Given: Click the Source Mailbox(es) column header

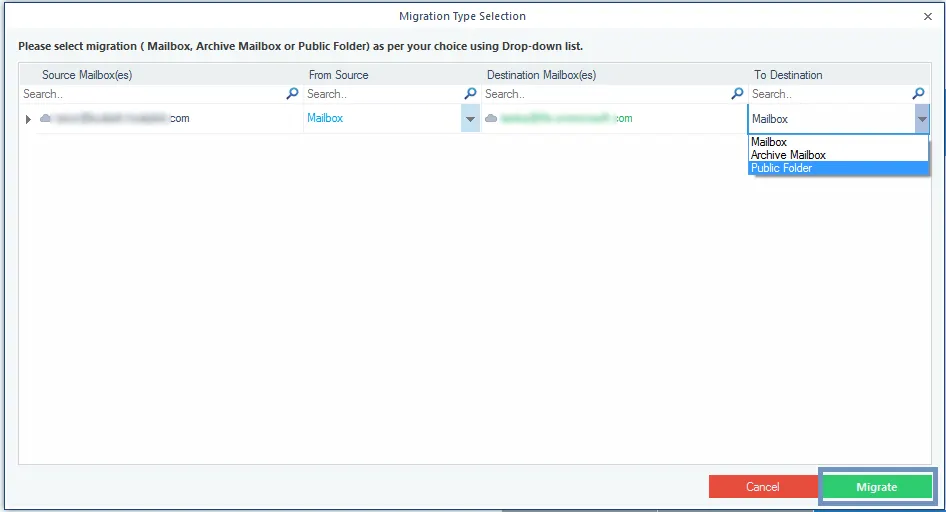Looking at the screenshot, I should coord(87,75).
